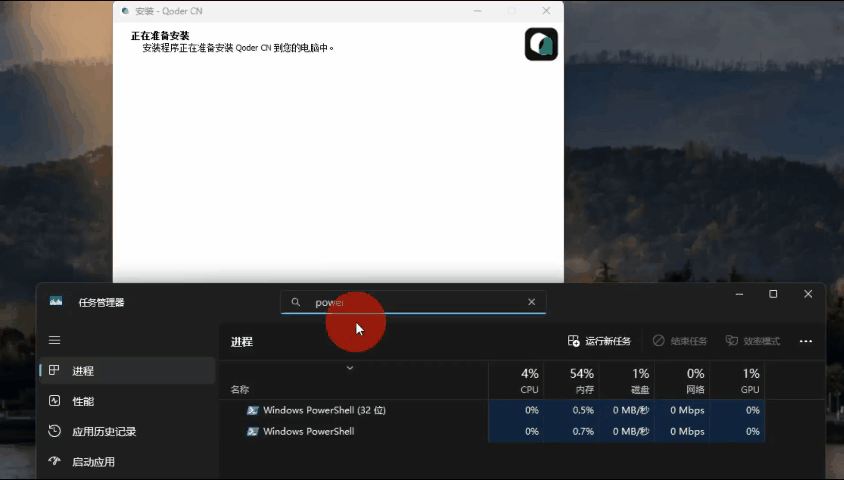Maximize the Task Manager window
The image size is (844, 480).
773,294
